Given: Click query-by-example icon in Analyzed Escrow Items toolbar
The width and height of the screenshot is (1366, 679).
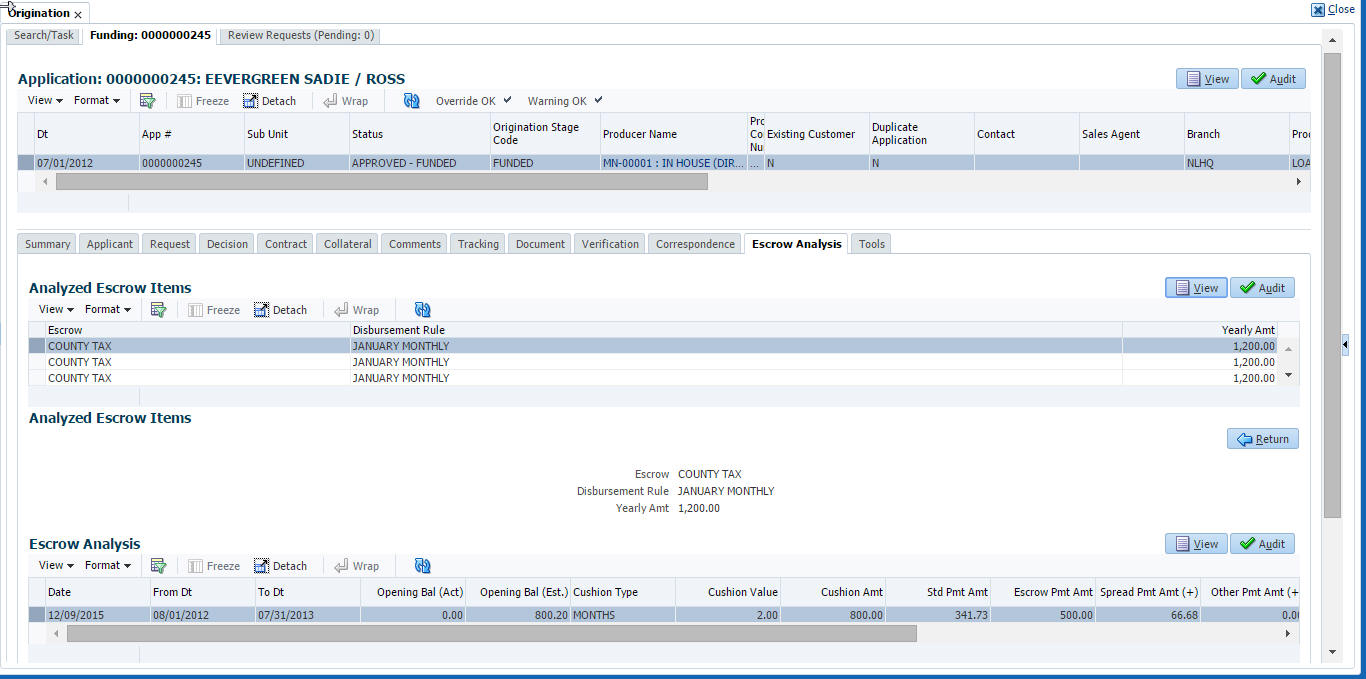Looking at the screenshot, I should point(158,309).
